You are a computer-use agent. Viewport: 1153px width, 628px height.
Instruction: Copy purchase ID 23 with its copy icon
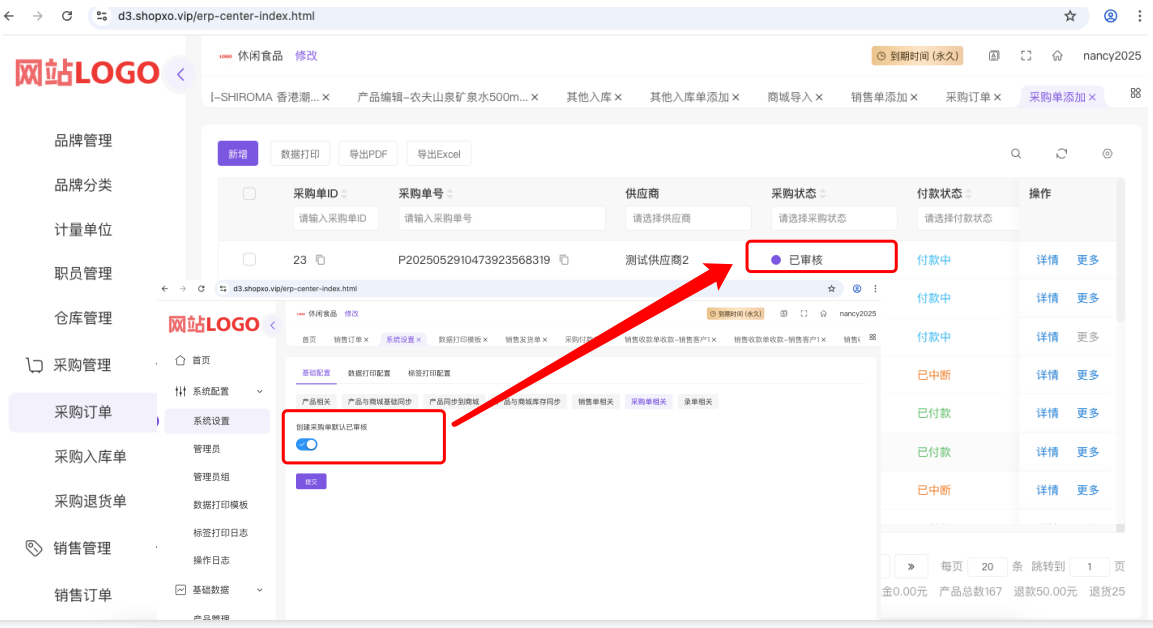(x=320, y=260)
